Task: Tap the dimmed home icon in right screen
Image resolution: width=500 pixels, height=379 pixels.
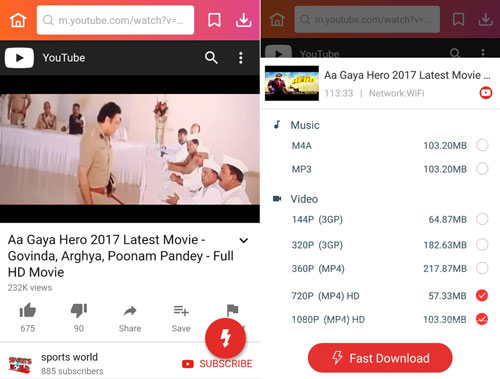Action: (x=277, y=20)
